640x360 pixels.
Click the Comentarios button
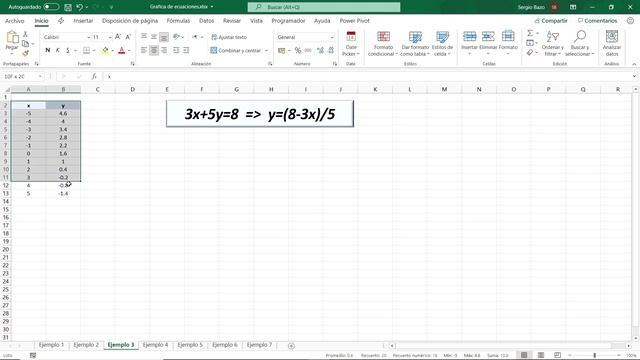pos(598,21)
